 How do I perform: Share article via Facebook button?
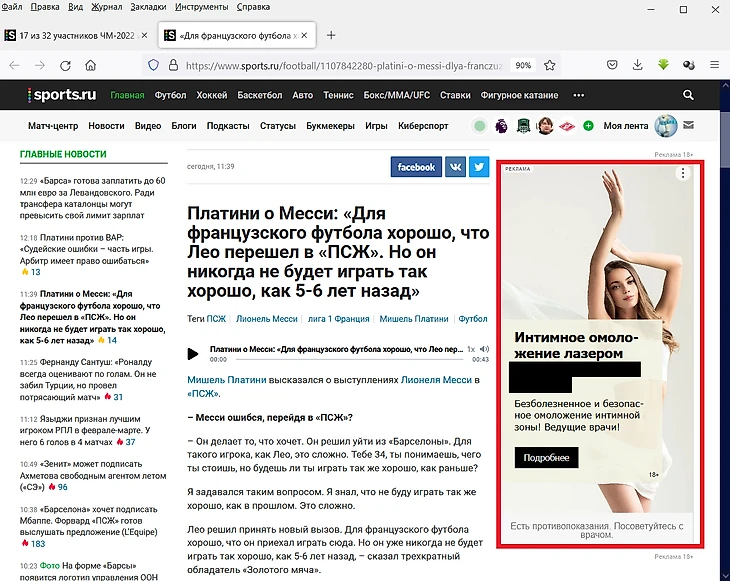(x=416, y=167)
